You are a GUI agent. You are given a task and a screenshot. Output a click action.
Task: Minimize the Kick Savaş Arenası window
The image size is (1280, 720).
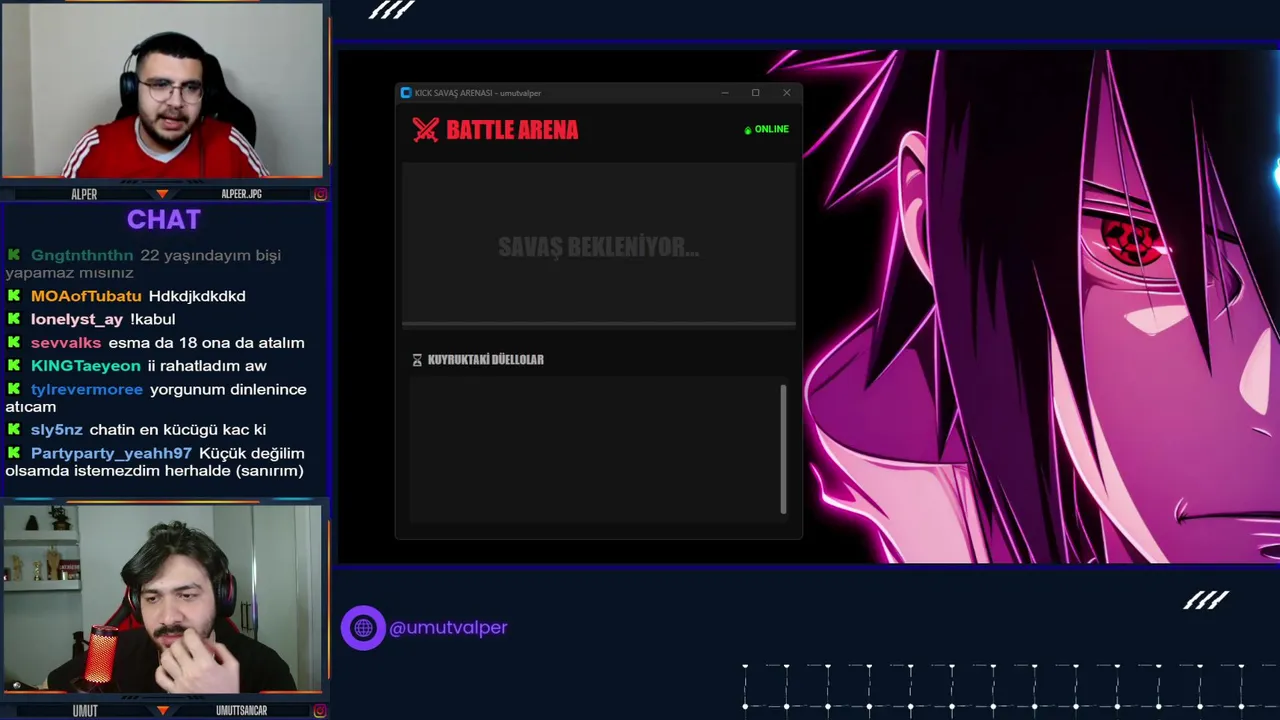click(x=725, y=93)
